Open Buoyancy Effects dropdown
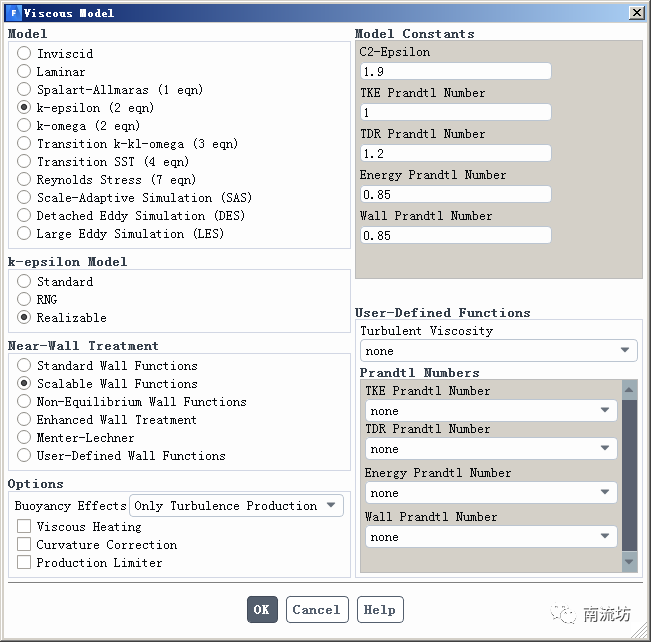This screenshot has width=651, height=642. coord(236,505)
